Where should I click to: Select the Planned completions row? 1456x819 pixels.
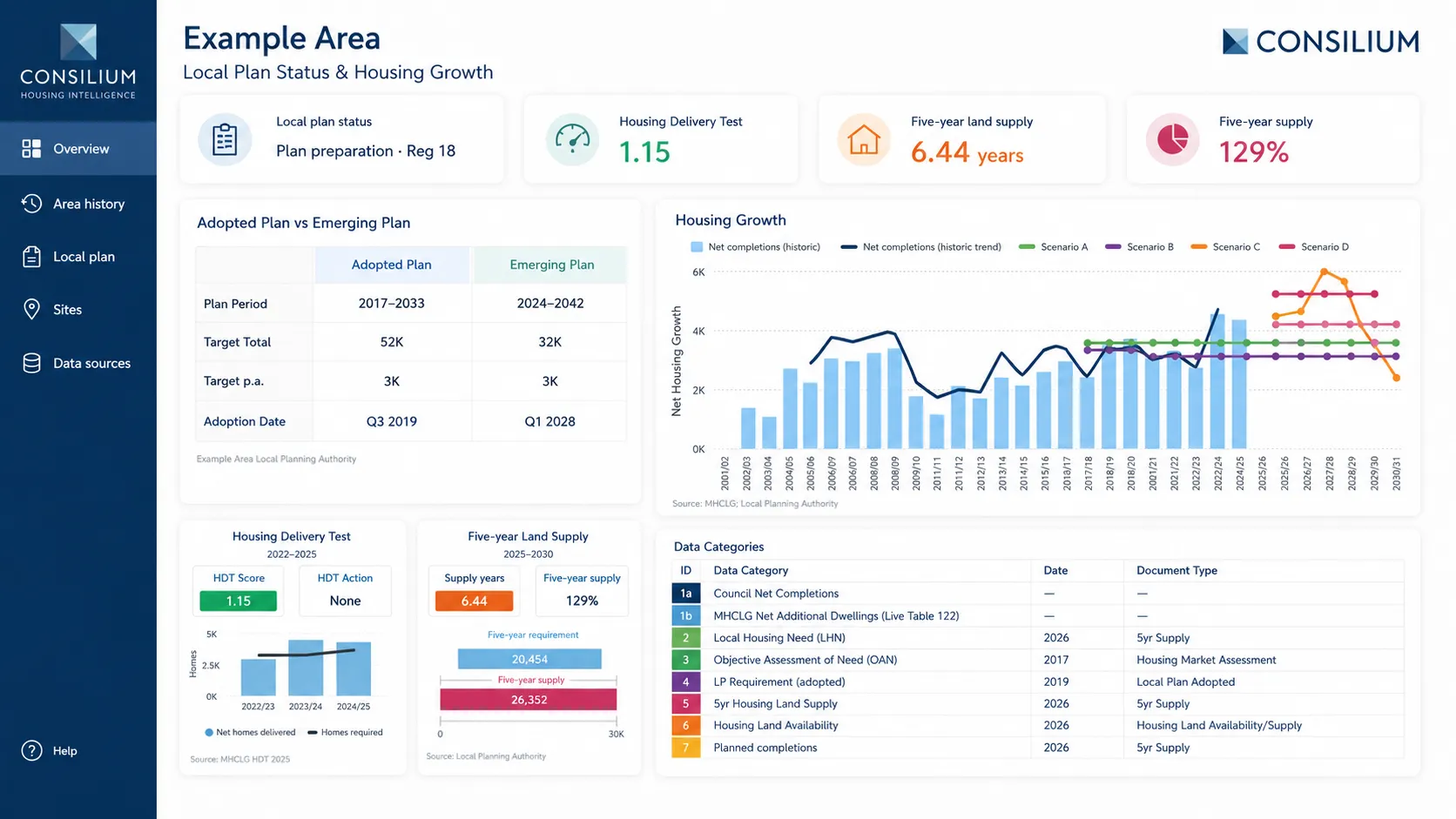pyautogui.click(x=1037, y=748)
